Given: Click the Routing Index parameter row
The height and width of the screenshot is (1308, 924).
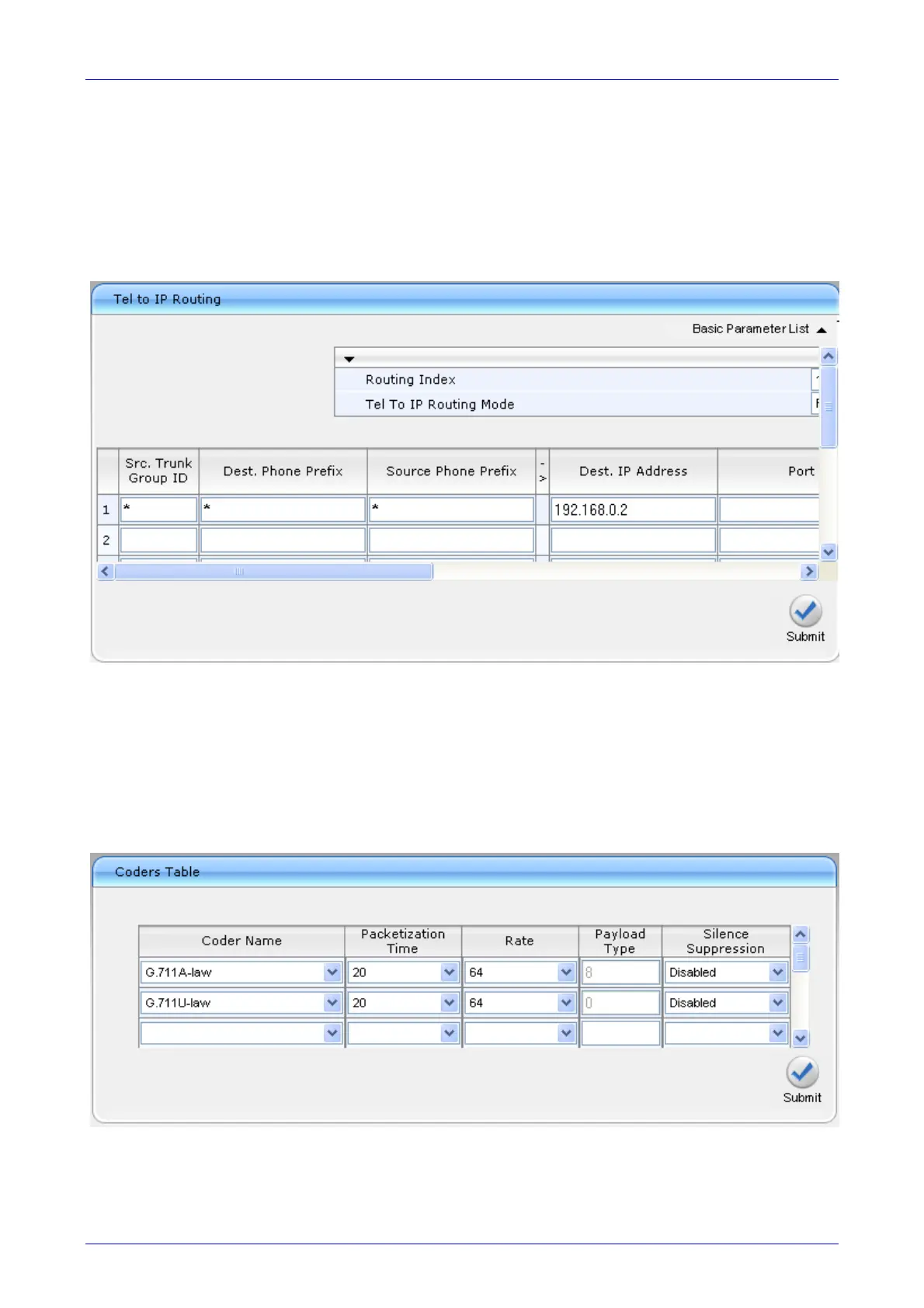Looking at the screenshot, I should pos(577,380).
